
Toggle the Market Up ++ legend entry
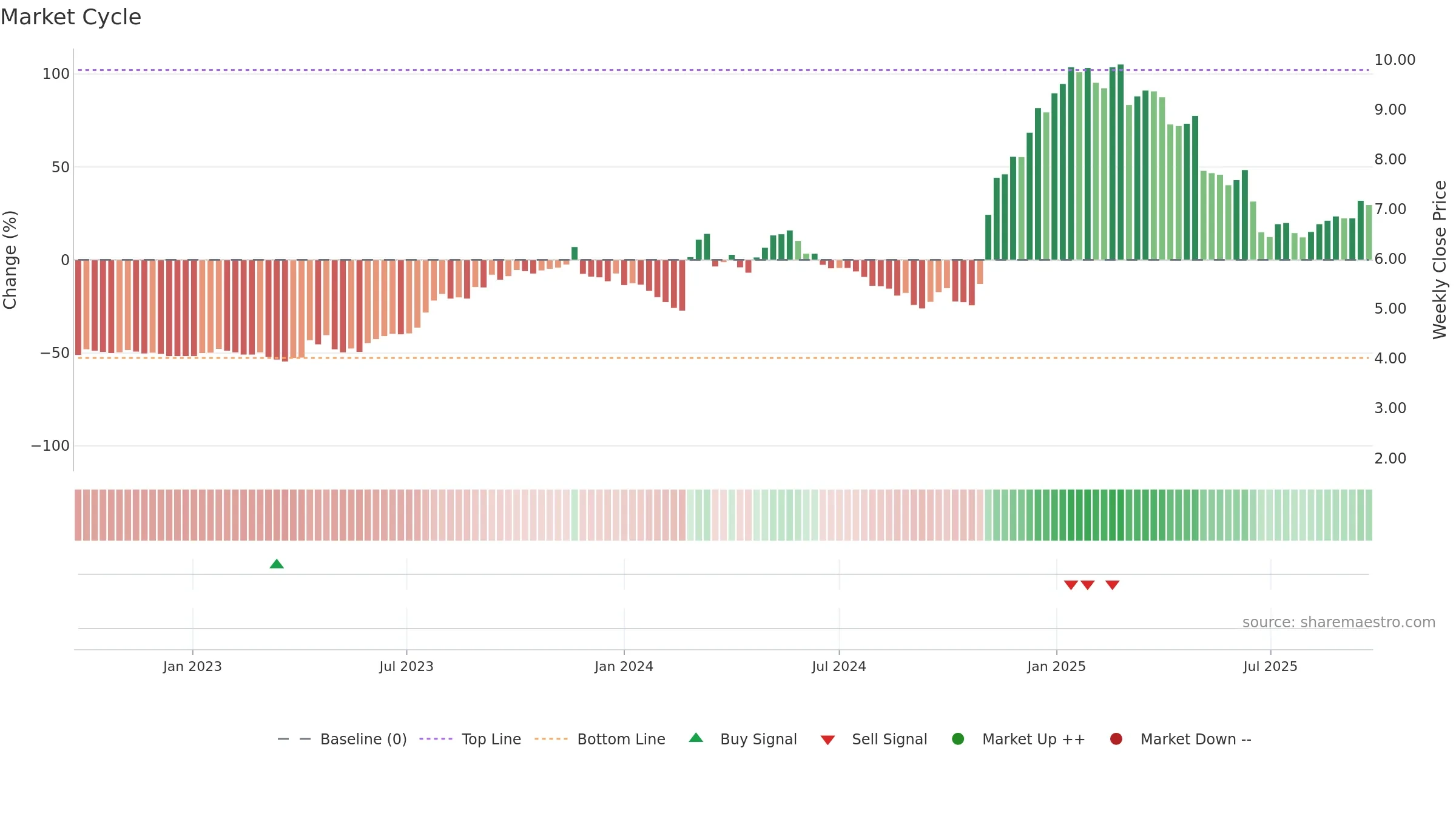point(1019,739)
